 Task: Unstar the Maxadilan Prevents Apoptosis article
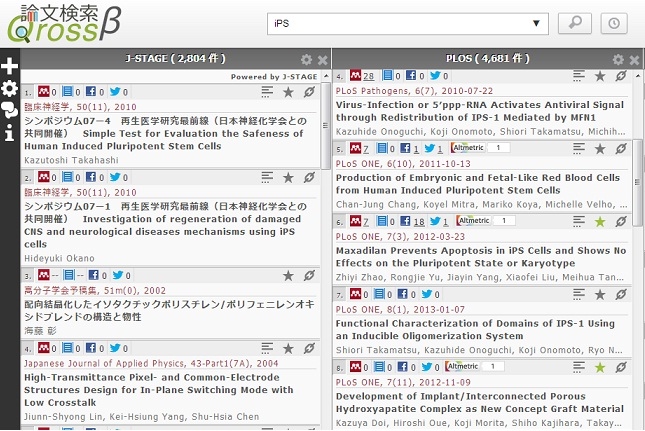(600, 222)
